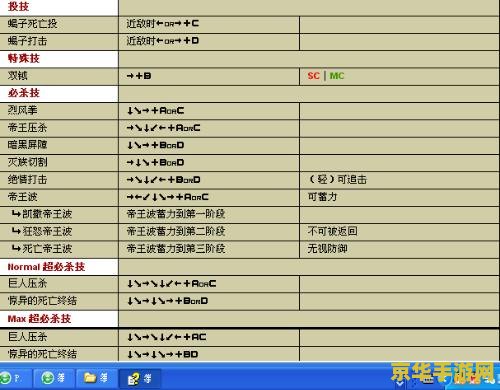Click the 绝情打击 move name
Screen dimensions: 500x390
tap(27, 180)
